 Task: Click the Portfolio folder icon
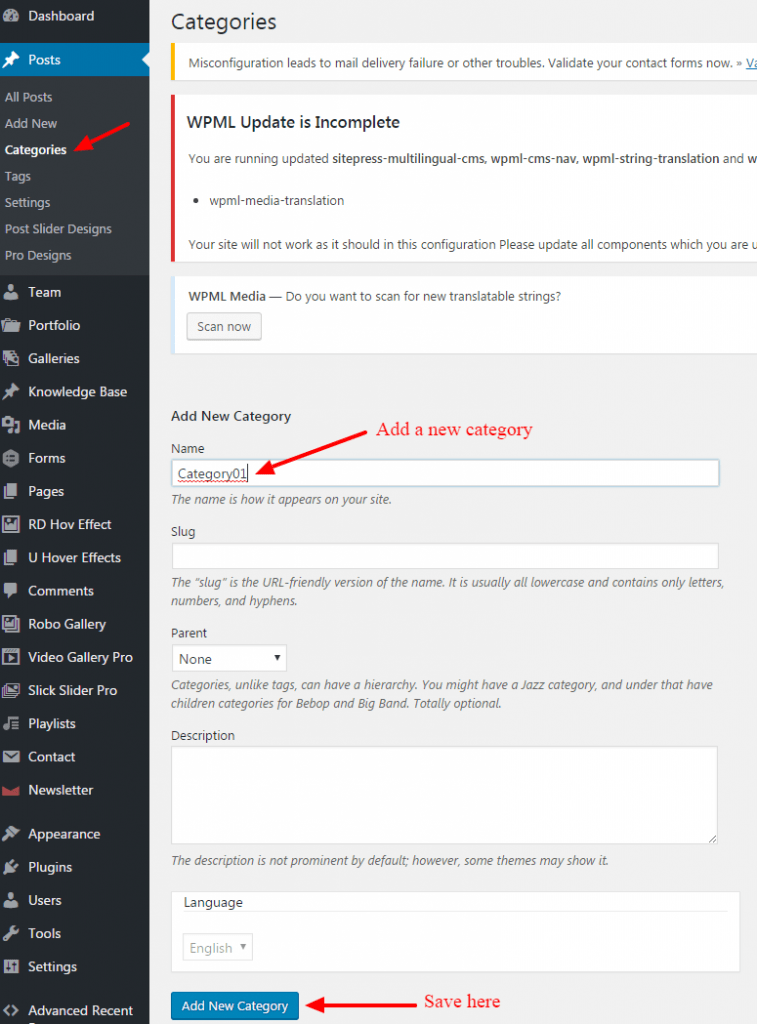coord(11,325)
